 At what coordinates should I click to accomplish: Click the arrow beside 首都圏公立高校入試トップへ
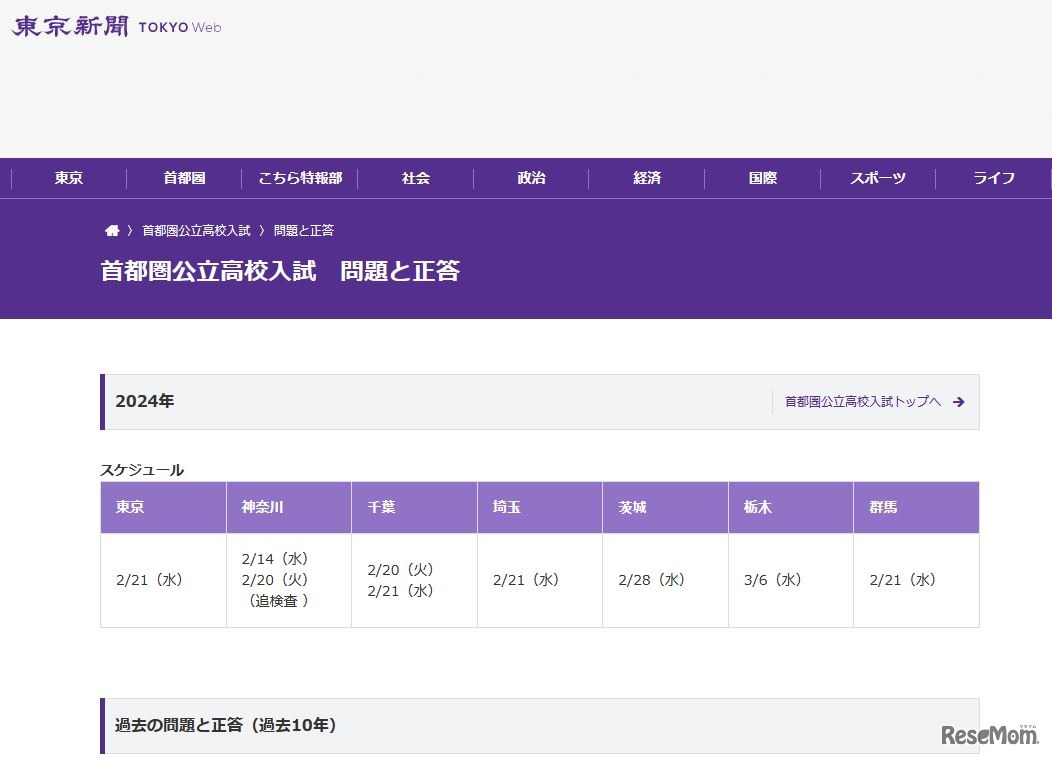click(959, 402)
